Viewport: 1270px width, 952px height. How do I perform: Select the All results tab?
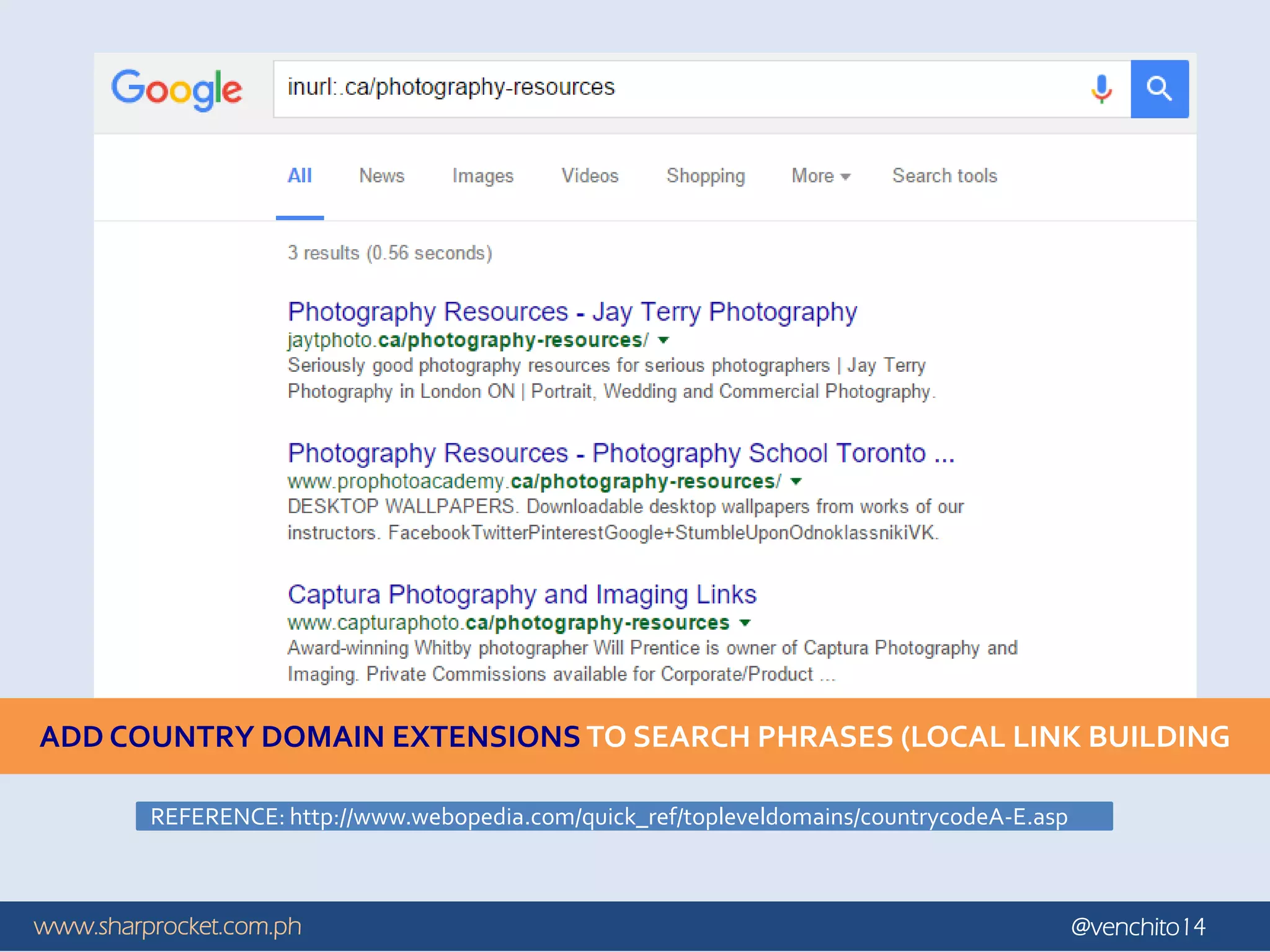coord(300,176)
